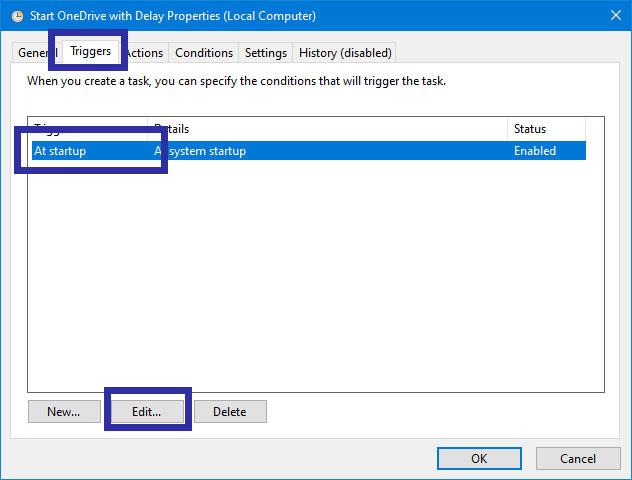Create a trigger with the New... button

64,411
